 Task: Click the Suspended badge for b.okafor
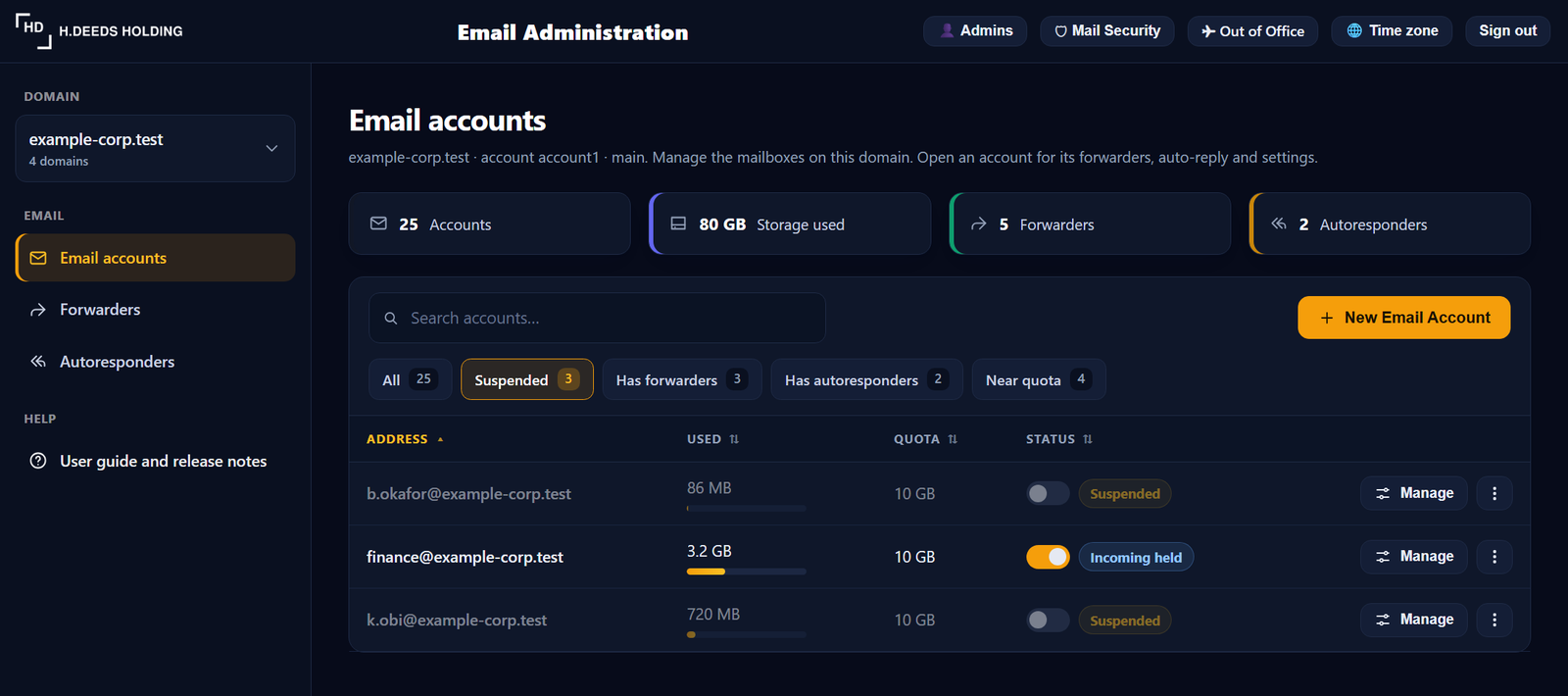point(1125,493)
